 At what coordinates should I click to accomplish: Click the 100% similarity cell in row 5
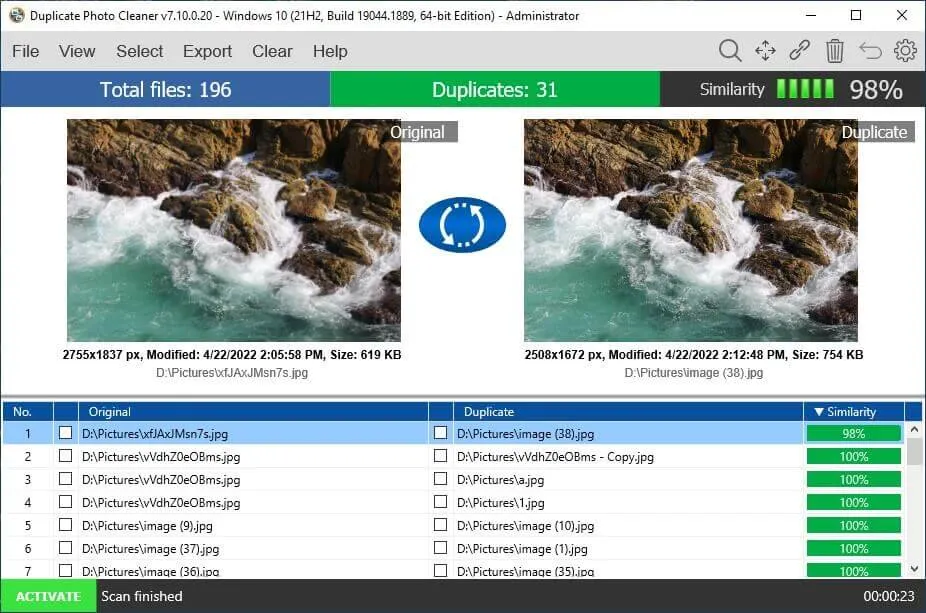[x=853, y=526]
